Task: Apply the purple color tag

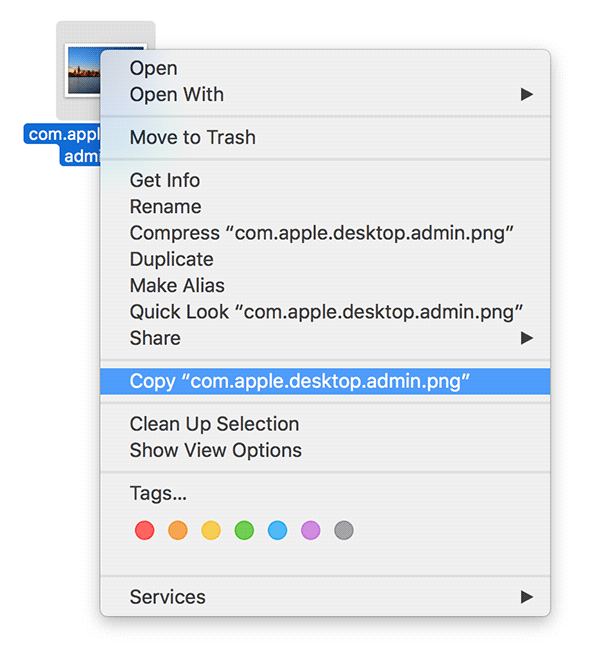Action: click(x=311, y=530)
